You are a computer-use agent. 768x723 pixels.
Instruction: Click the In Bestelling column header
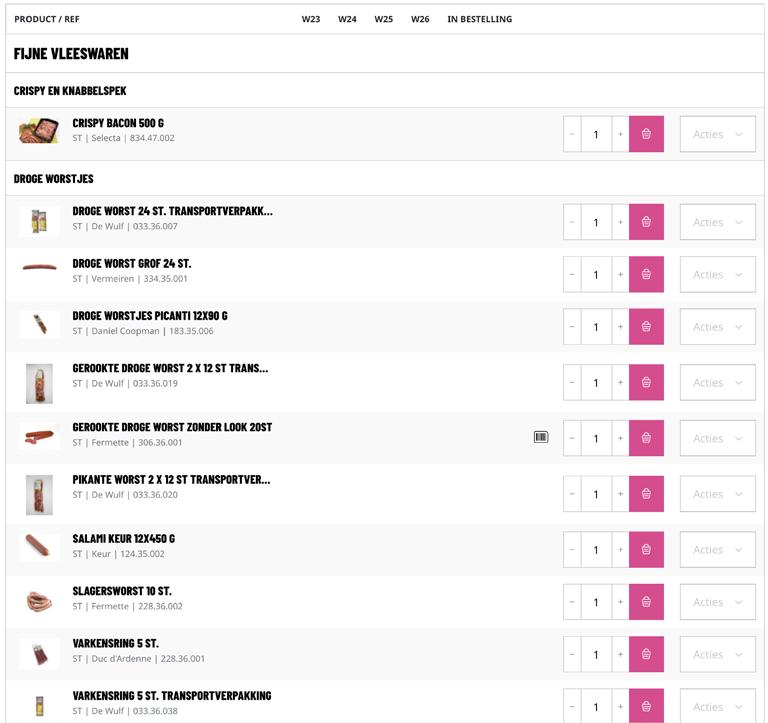(479, 19)
